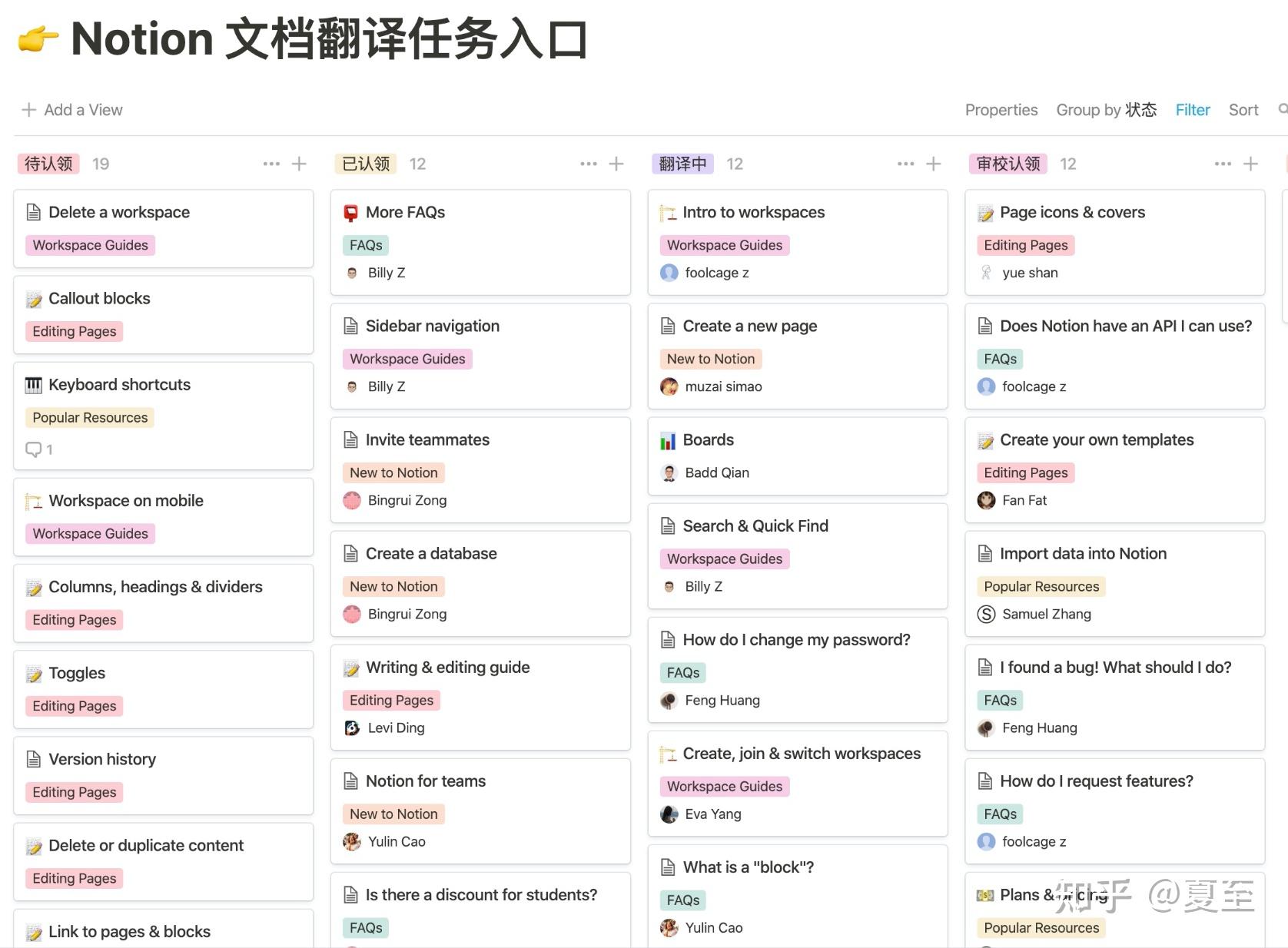Click the page icon on Delete a workspace
This screenshot has height=948, width=1288.
pyautogui.click(x=32, y=212)
